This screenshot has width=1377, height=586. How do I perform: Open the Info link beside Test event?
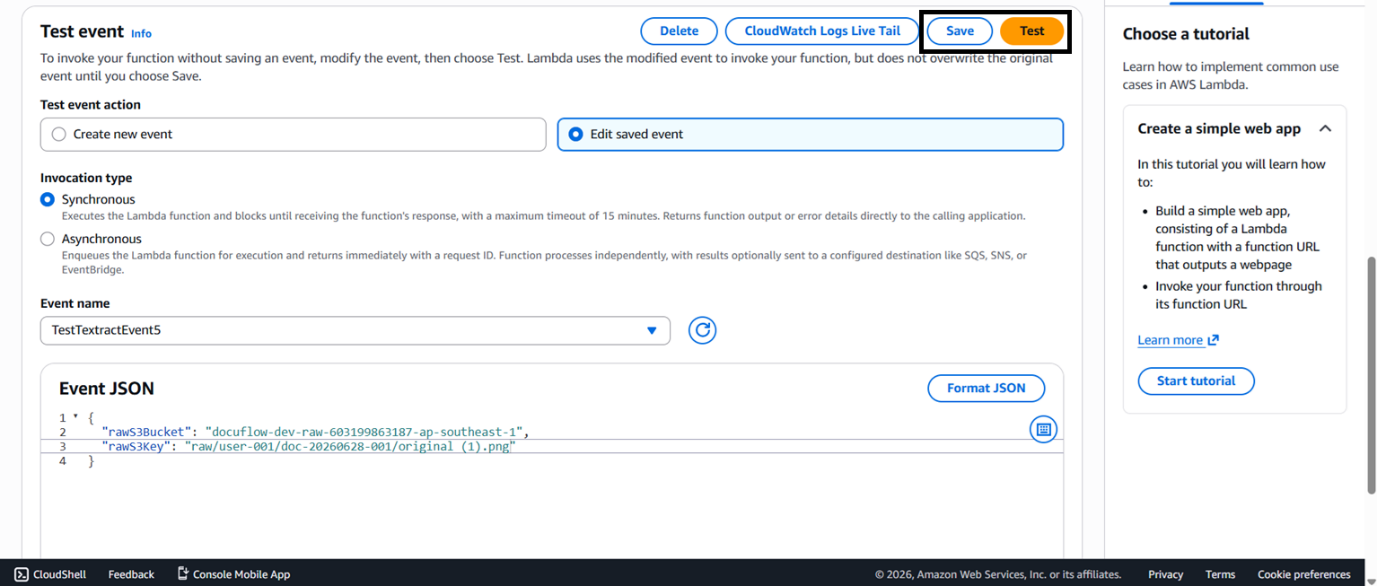point(141,33)
